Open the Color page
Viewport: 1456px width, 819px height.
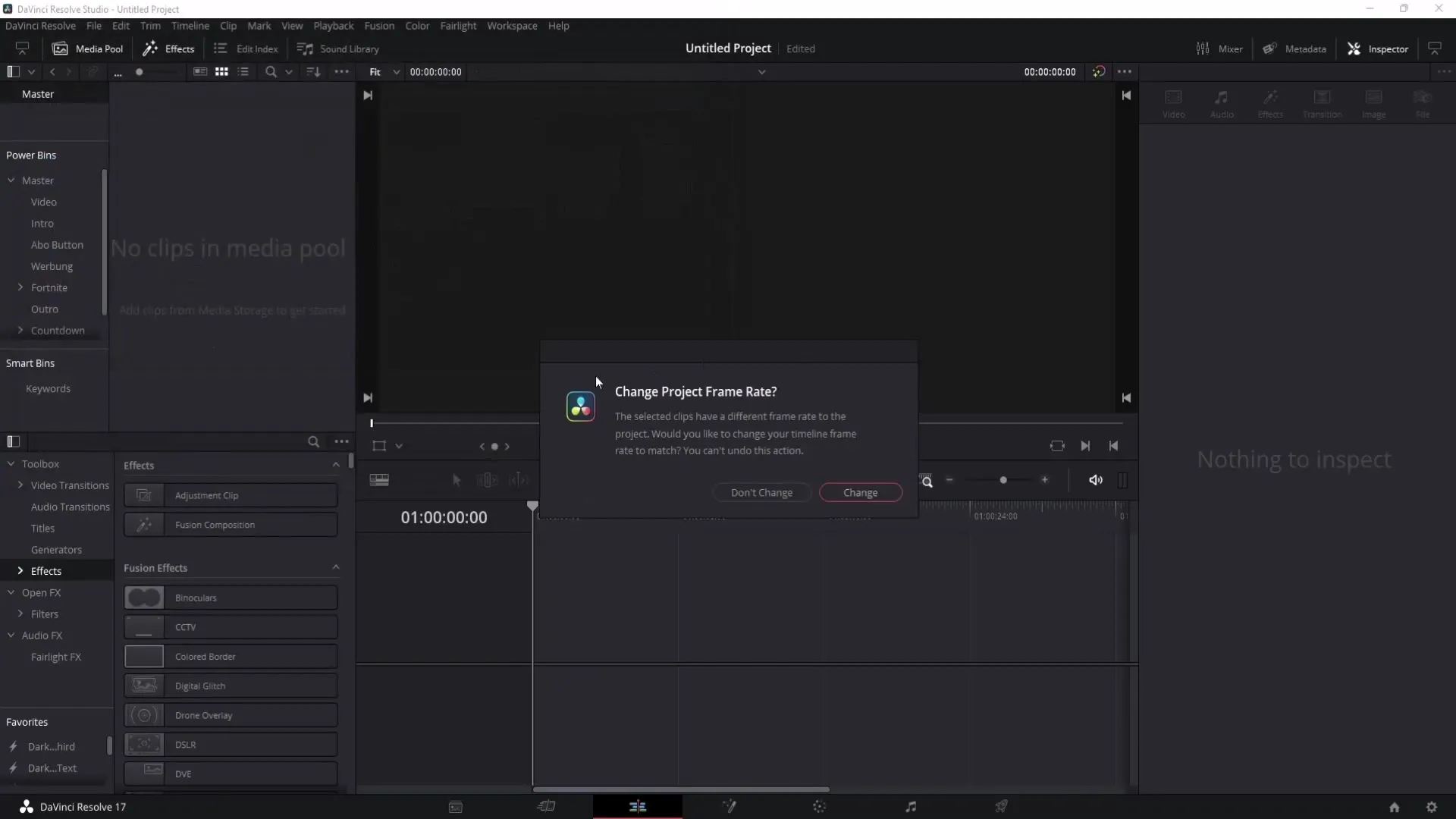[x=820, y=807]
